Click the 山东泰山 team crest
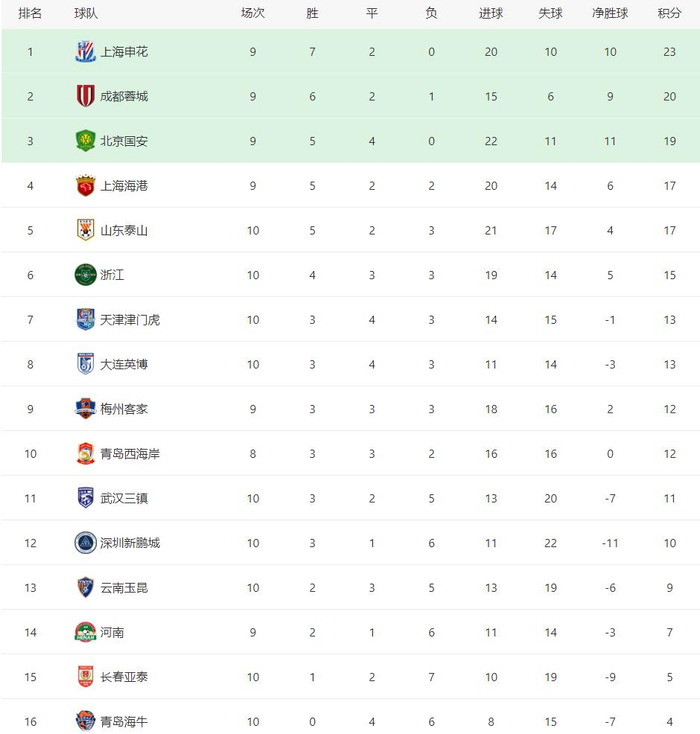The height and width of the screenshot is (734, 700). (86, 230)
